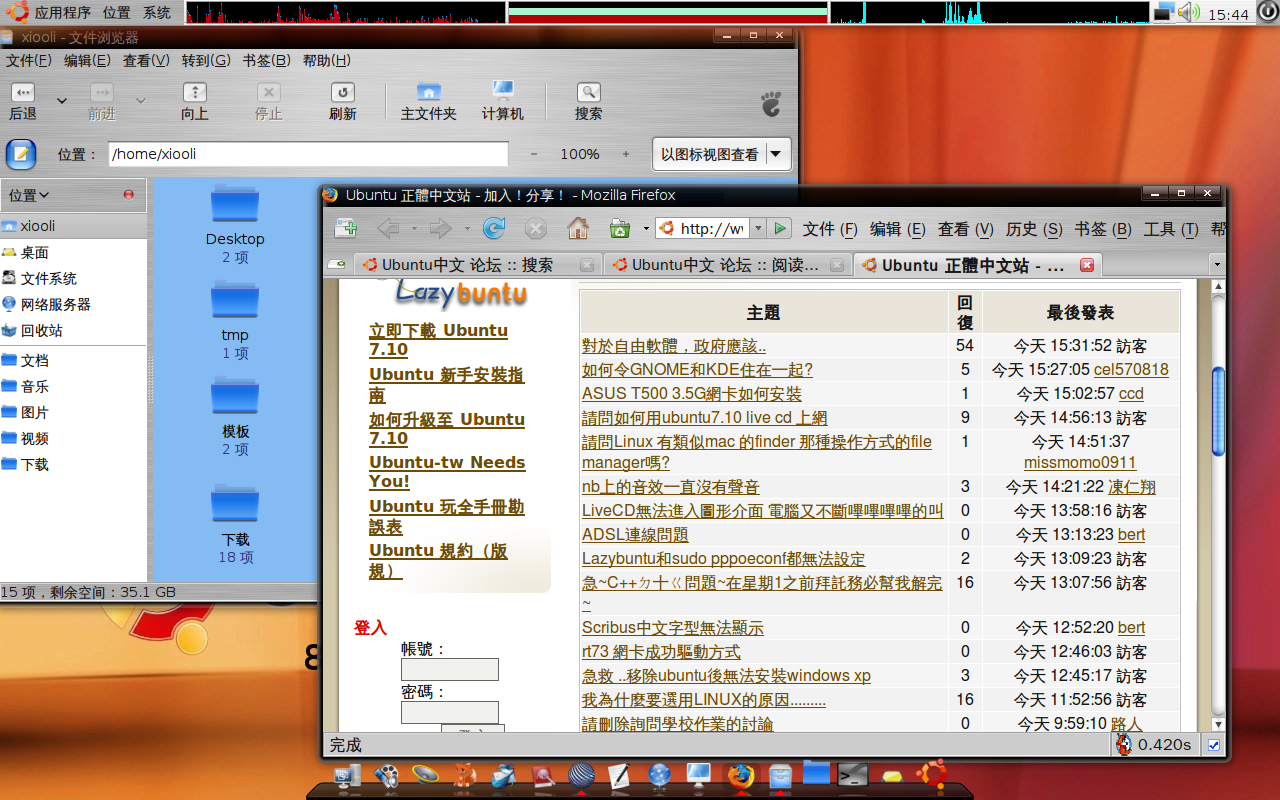
Task: Click link Ubuntu-tw Needs You!
Action: pos(447,472)
